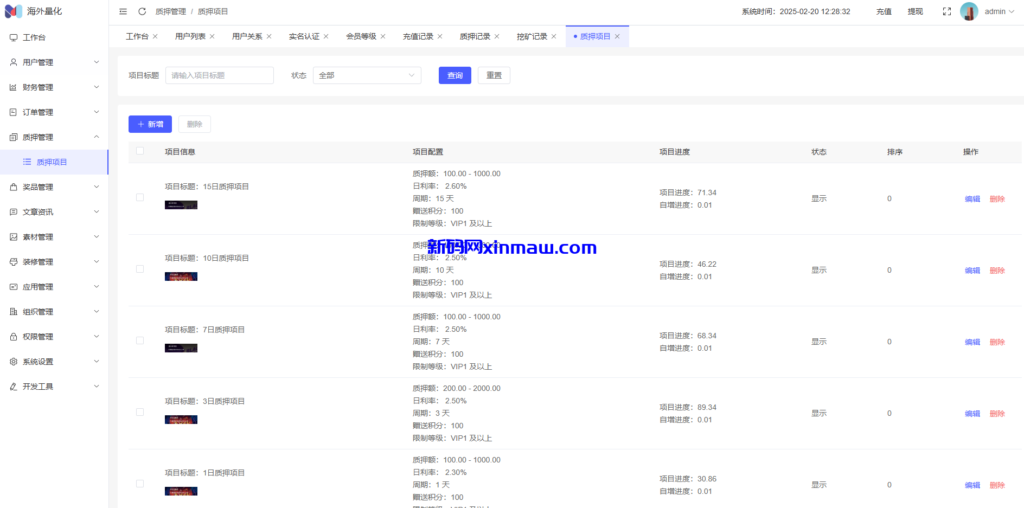Viewport: 1024px width, 508px height.
Task: Focus the 项目标题 search input
Action: [x=219, y=76]
